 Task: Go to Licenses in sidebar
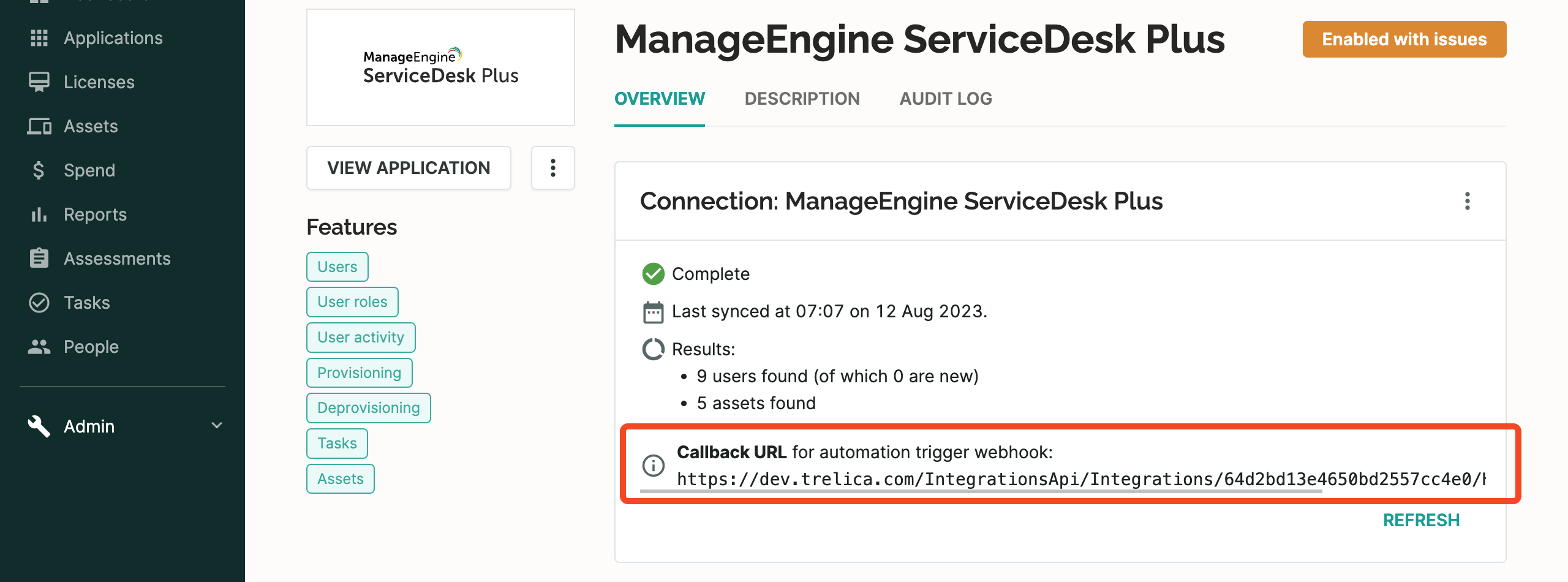99,82
